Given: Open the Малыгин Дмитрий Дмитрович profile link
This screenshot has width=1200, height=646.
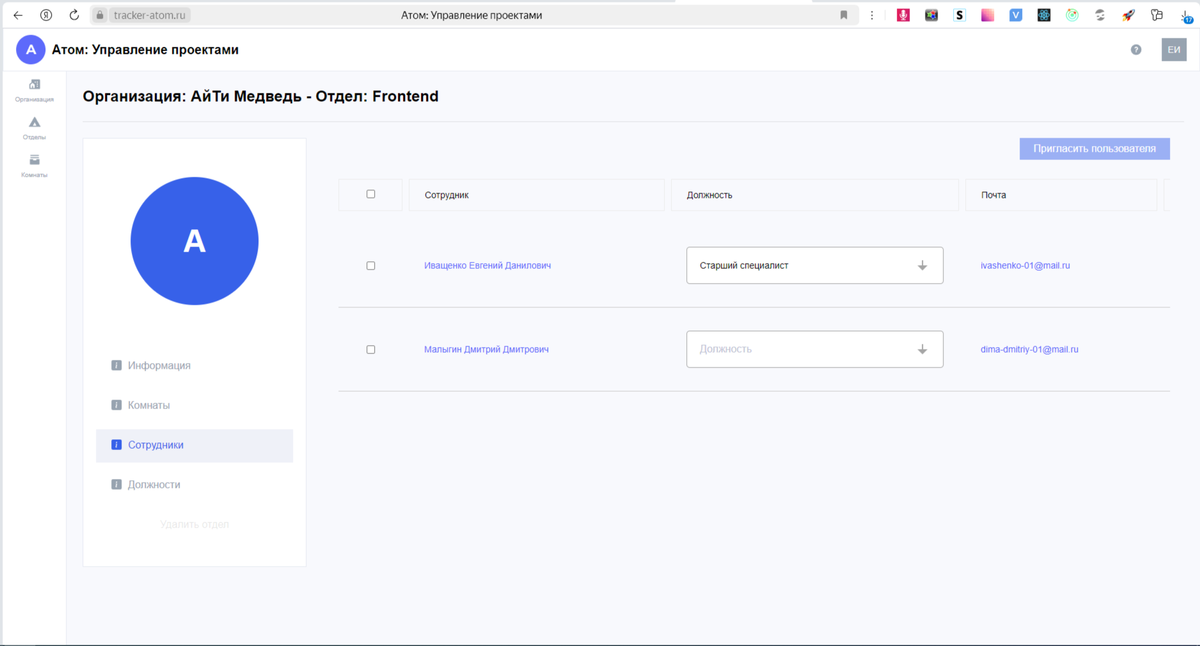Looking at the screenshot, I should coord(486,350).
